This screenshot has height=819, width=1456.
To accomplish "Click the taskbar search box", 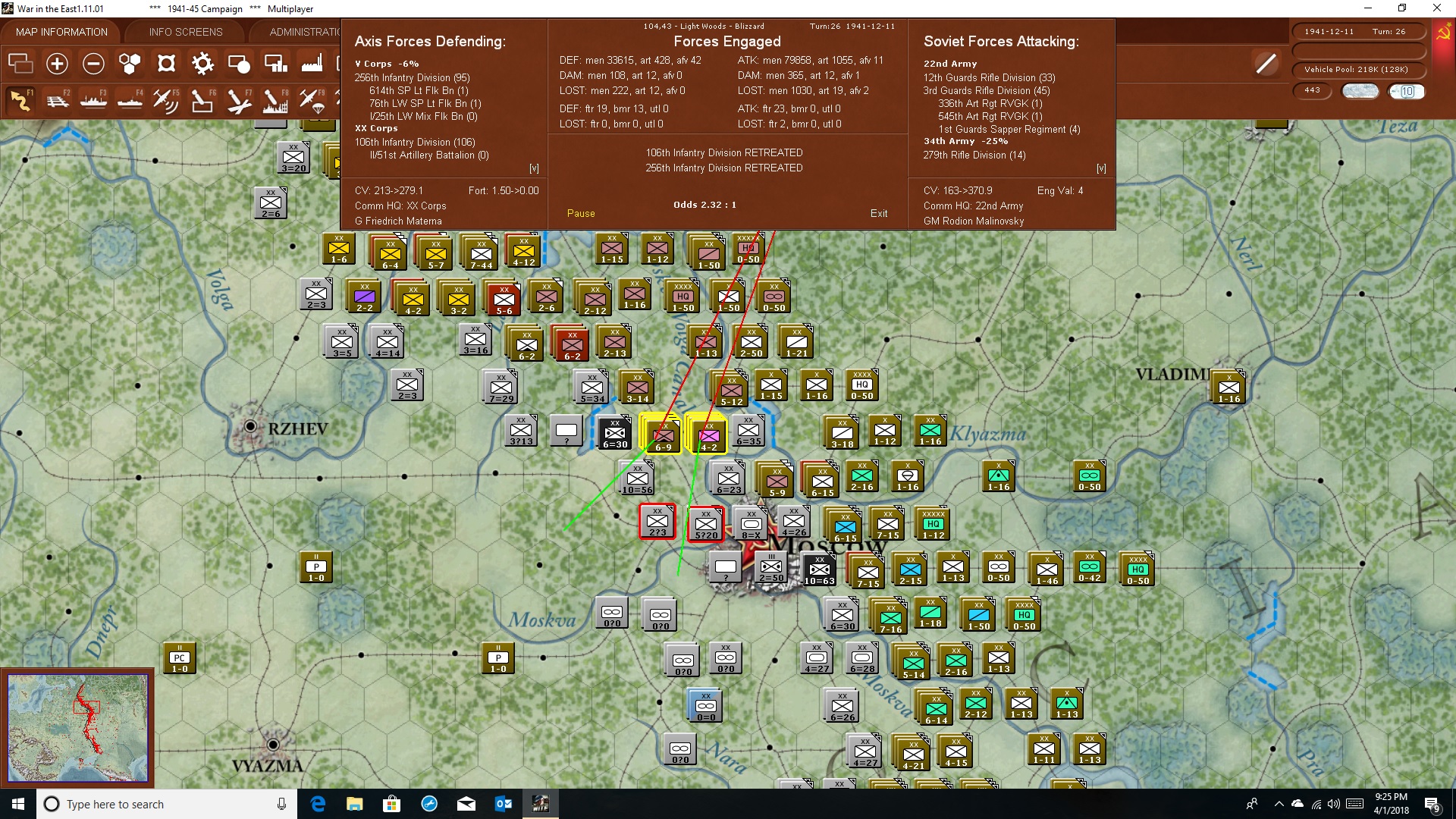I will pyautogui.click(x=167, y=804).
